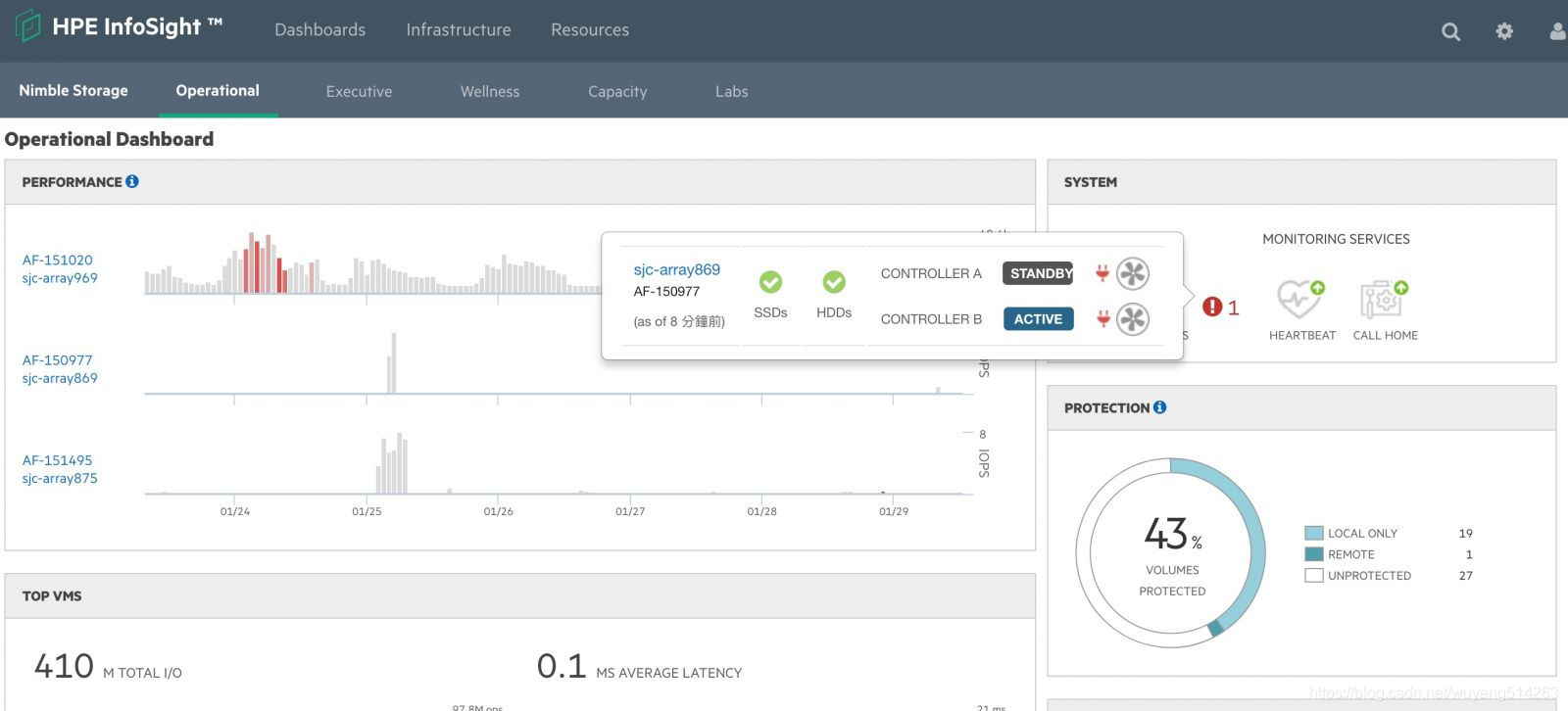Click the Monitoring Services heading
Viewport: 1568px width, 711px height.
[x=1336, y=239]
